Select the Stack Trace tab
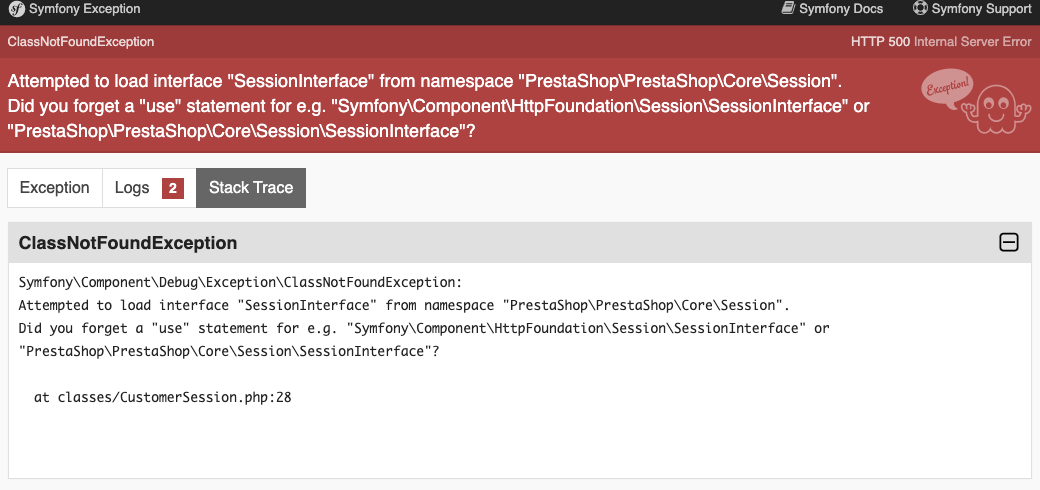This screenshot has width=1040, height=490. 251,188
